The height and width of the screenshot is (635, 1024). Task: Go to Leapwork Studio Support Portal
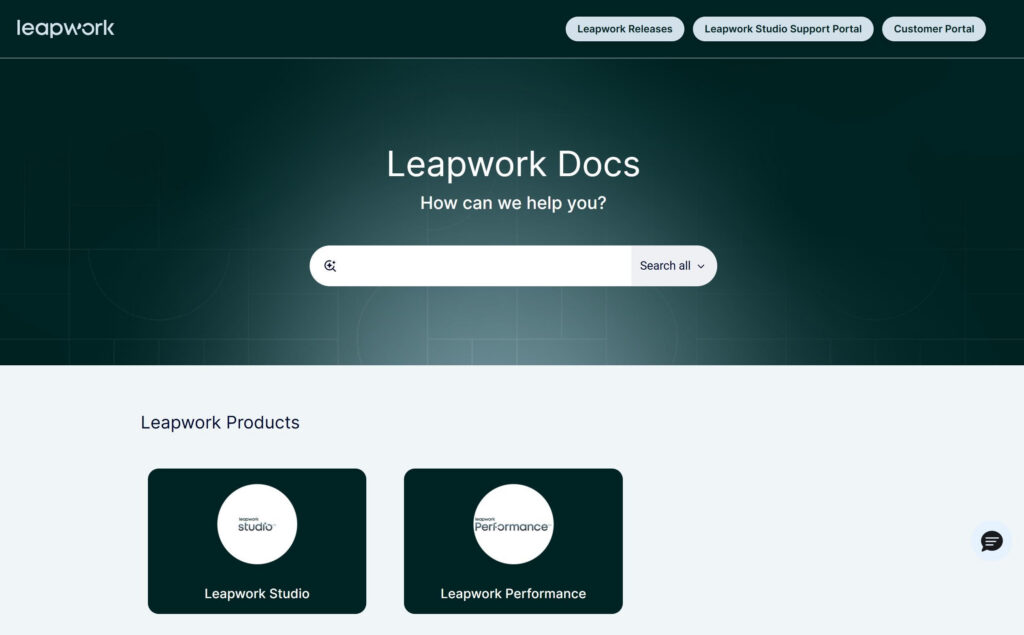pyautogui.click(x=783, y=29)
